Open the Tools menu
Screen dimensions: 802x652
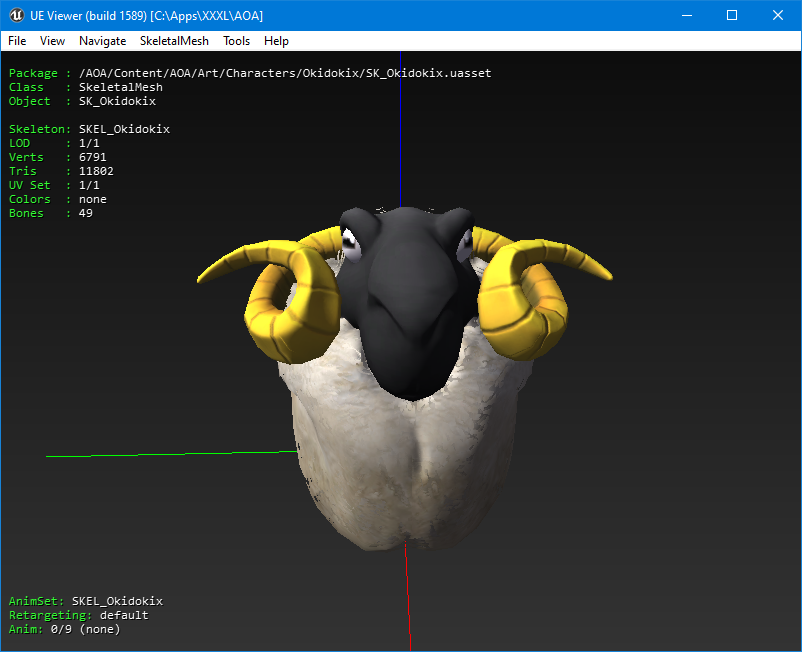pos(236,41)
